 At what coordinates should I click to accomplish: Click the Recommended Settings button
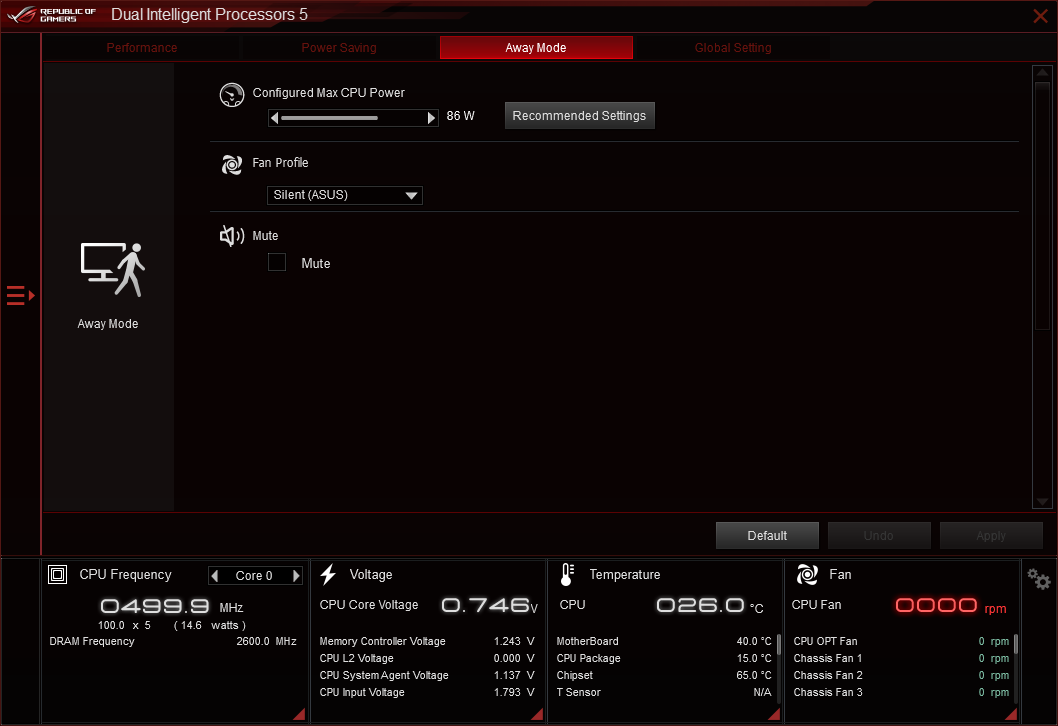(x=580, y=115)
